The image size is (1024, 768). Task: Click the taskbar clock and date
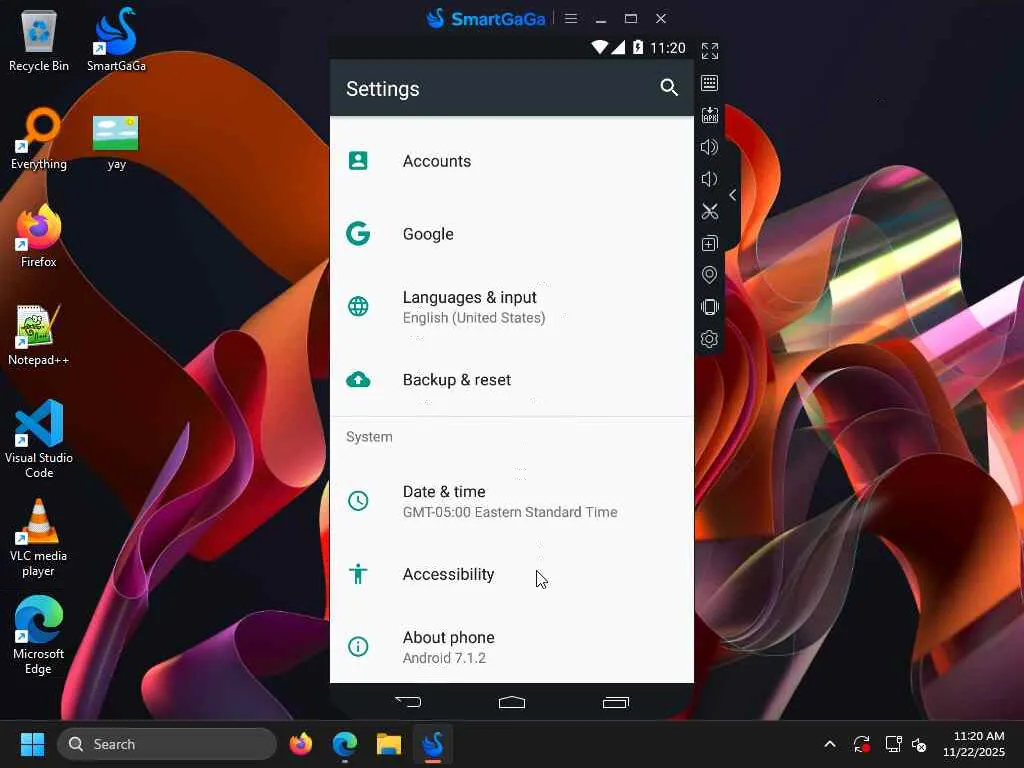click(x=974, y=744)
